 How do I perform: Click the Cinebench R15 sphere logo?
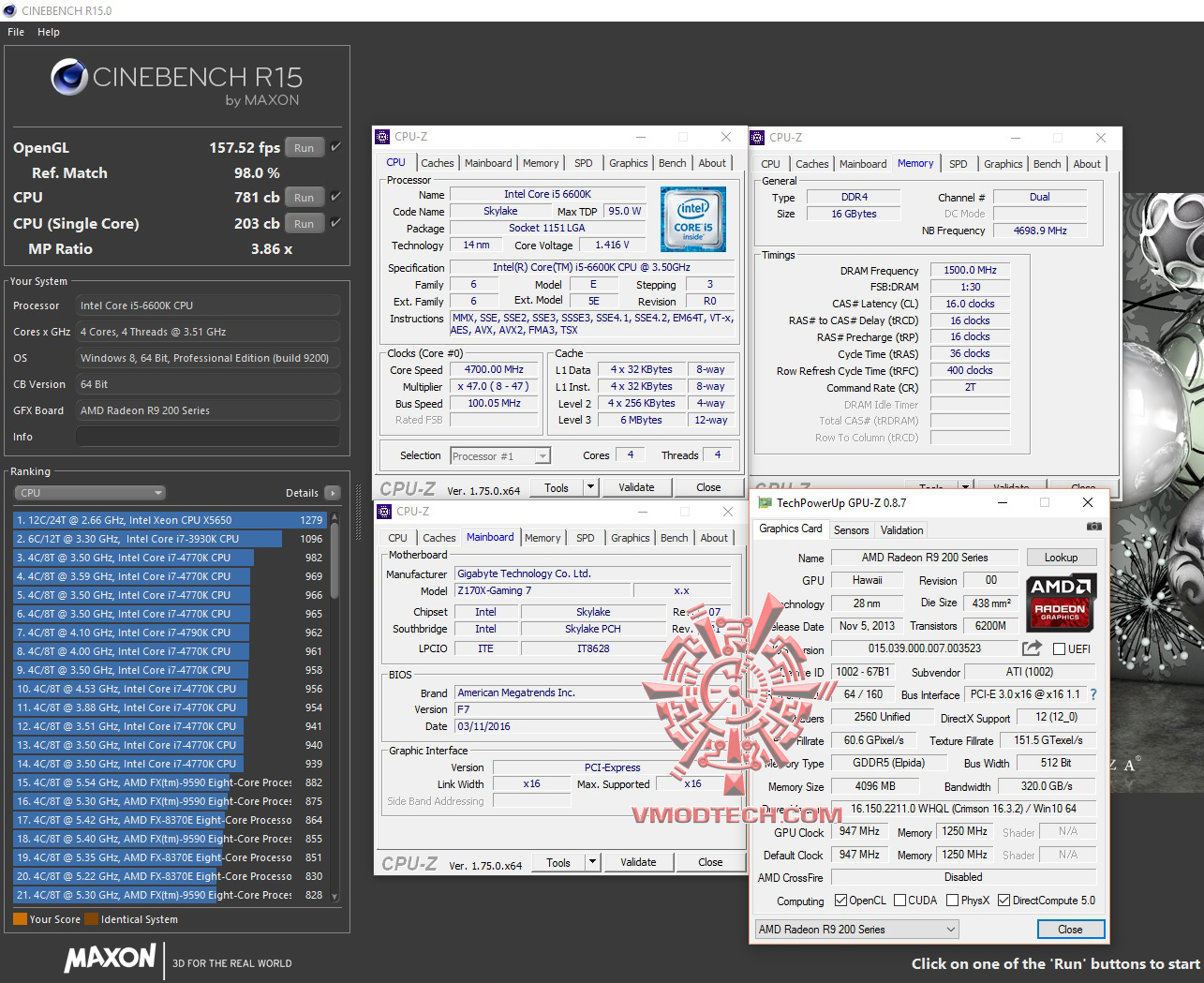[x=70, y=78]
